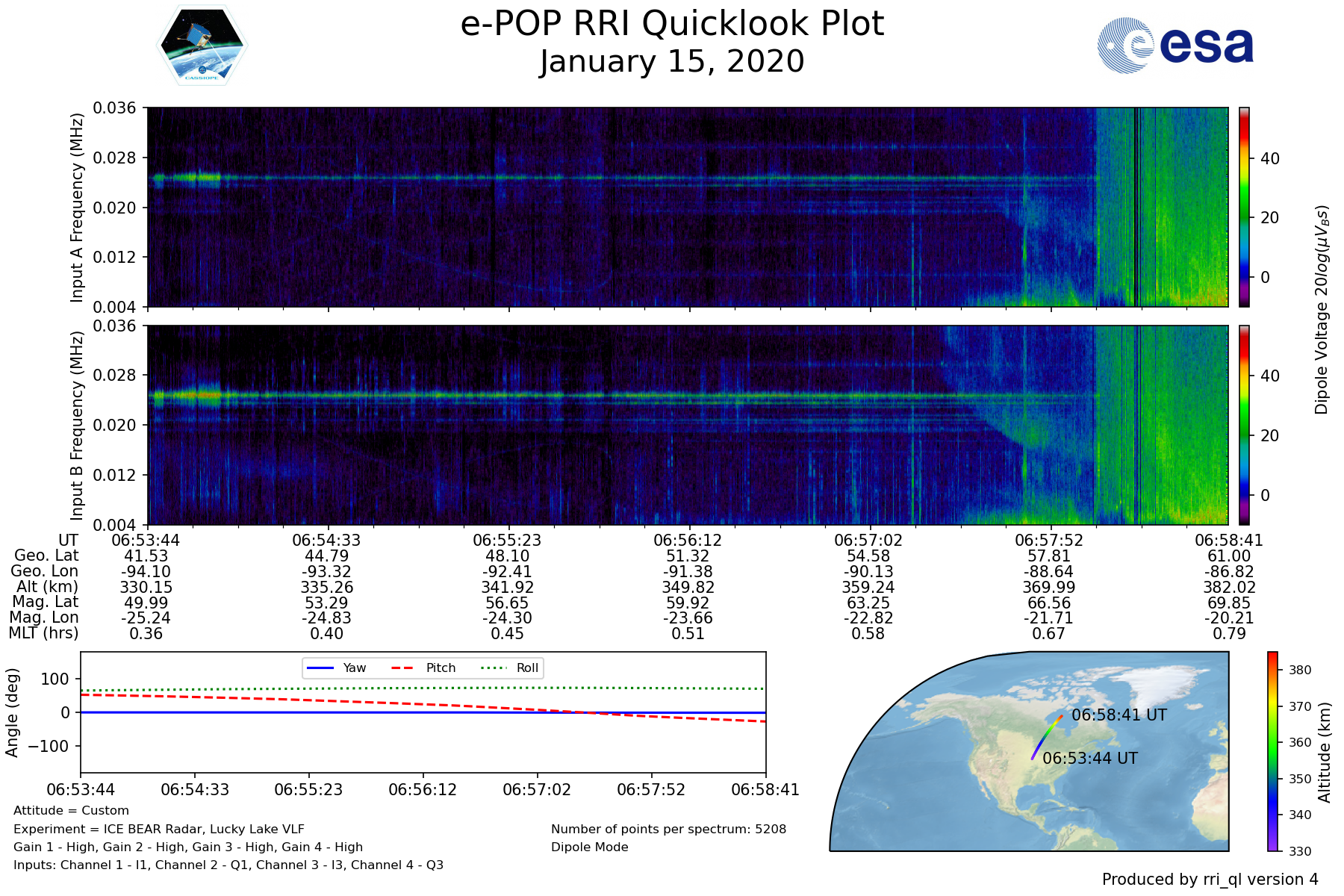The height and width of the screenshot is (896, 1344).
Task: Click the CASSIOPE satellite hexagon logo
Action: pyautogui.click(x=202, y=46)
